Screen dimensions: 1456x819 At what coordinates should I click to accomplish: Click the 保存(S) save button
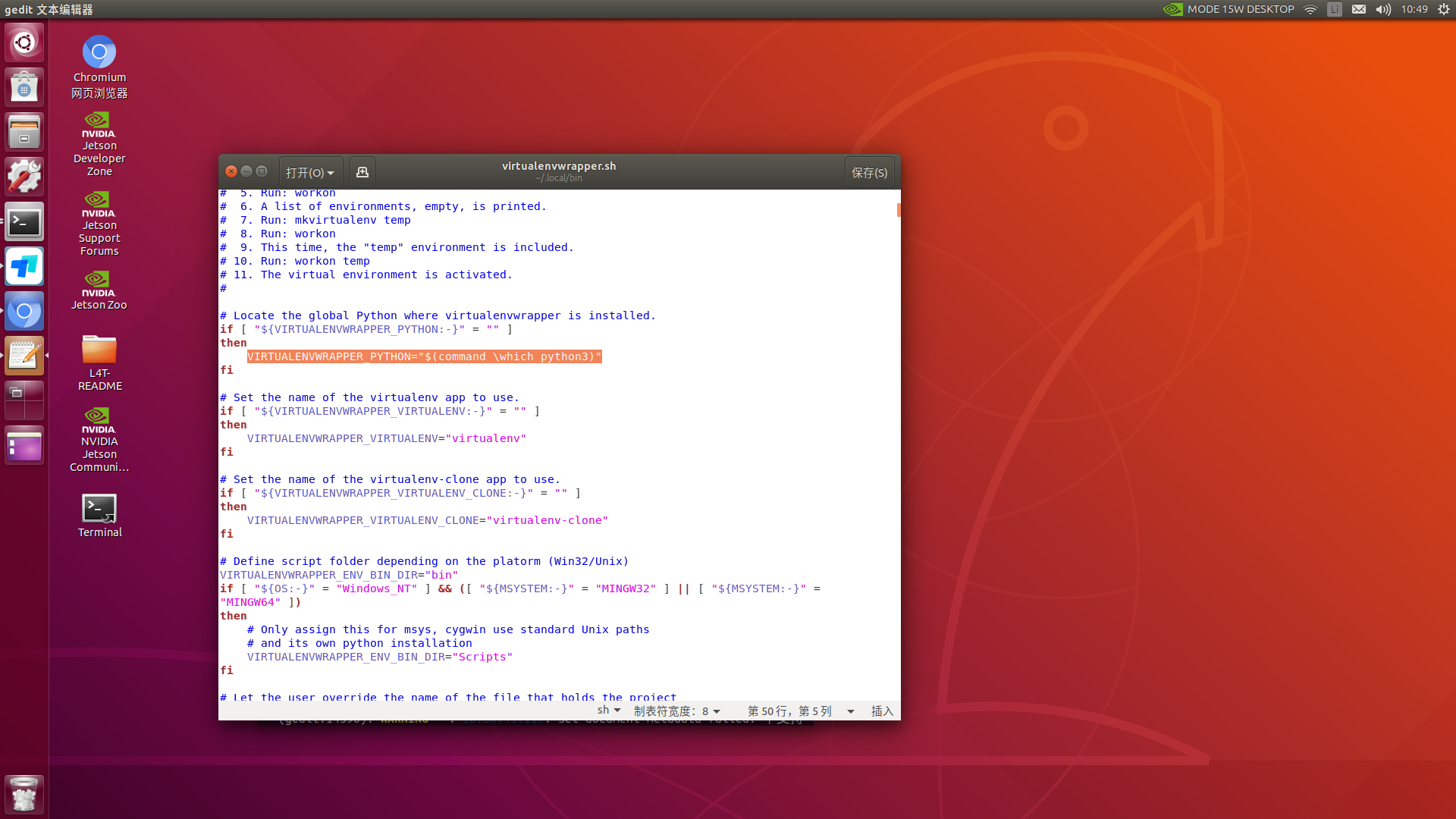869,172
